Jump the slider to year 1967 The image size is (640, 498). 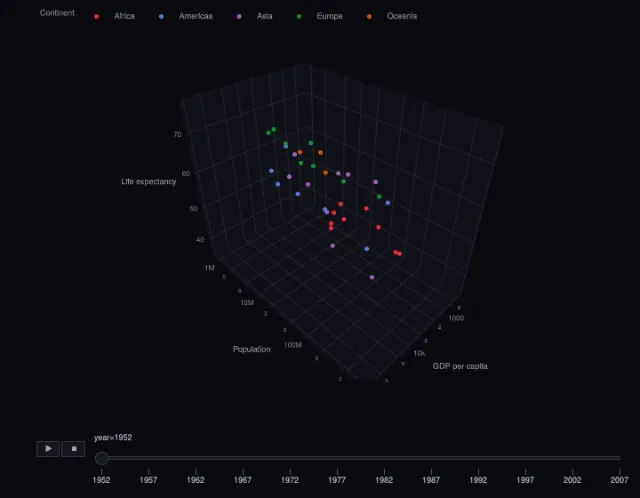(243, 480)
